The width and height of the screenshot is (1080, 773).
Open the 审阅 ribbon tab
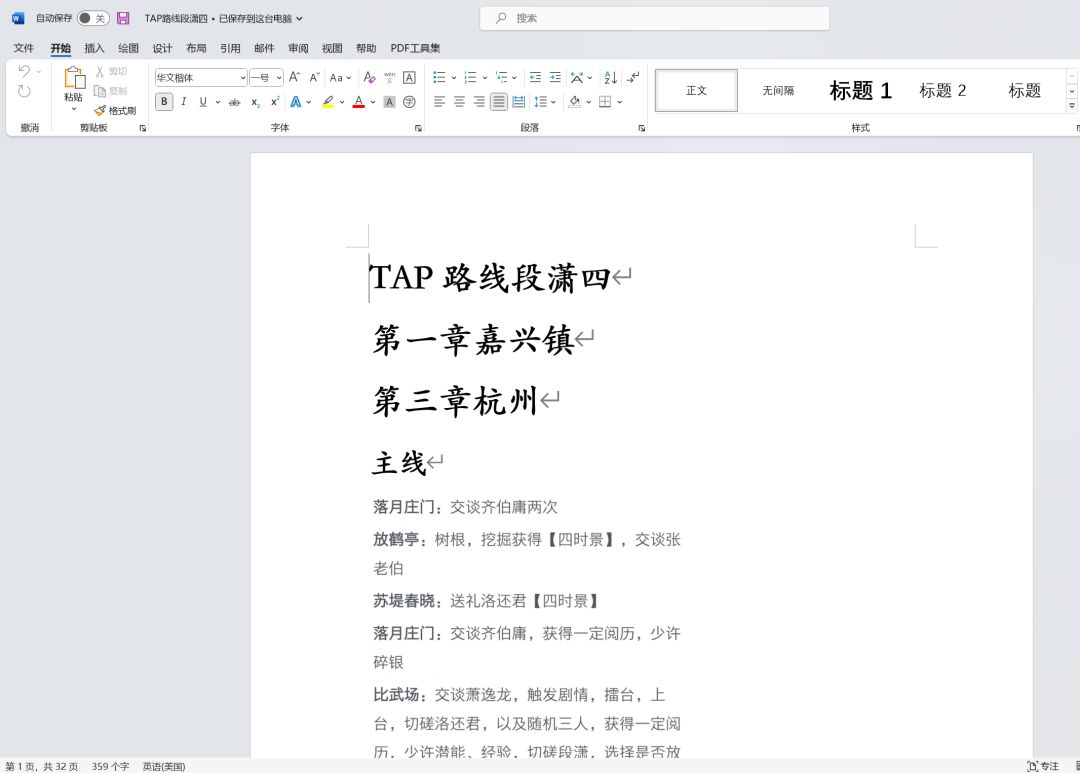coord(298,47)
